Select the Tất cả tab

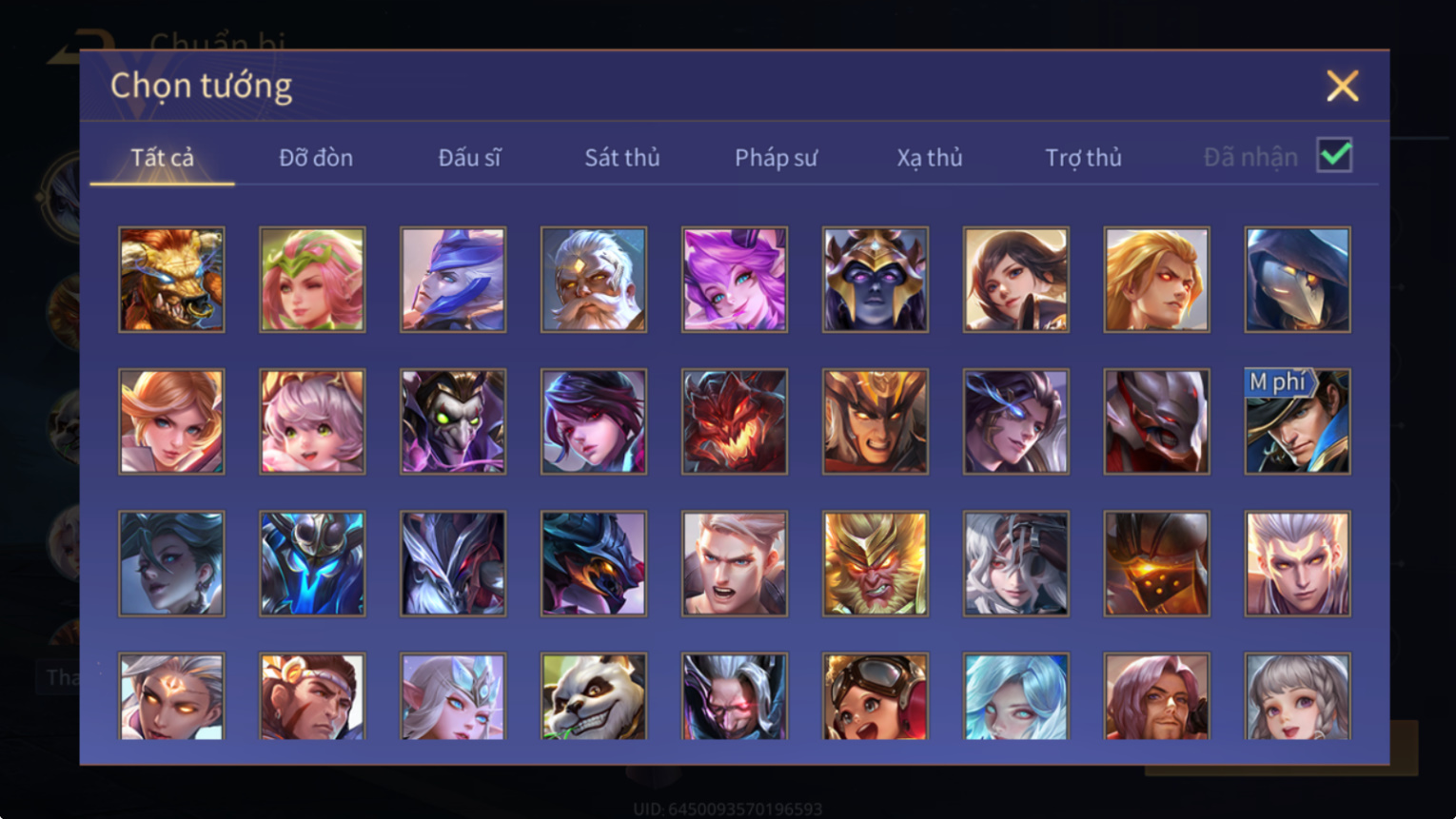[163, 158]
